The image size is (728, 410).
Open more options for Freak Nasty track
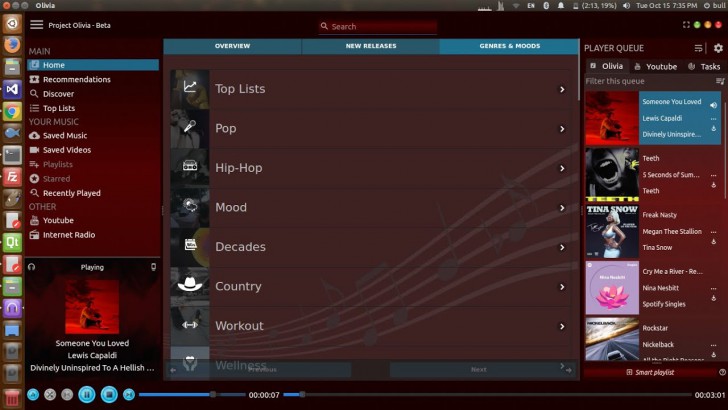(x=713, y=232)
